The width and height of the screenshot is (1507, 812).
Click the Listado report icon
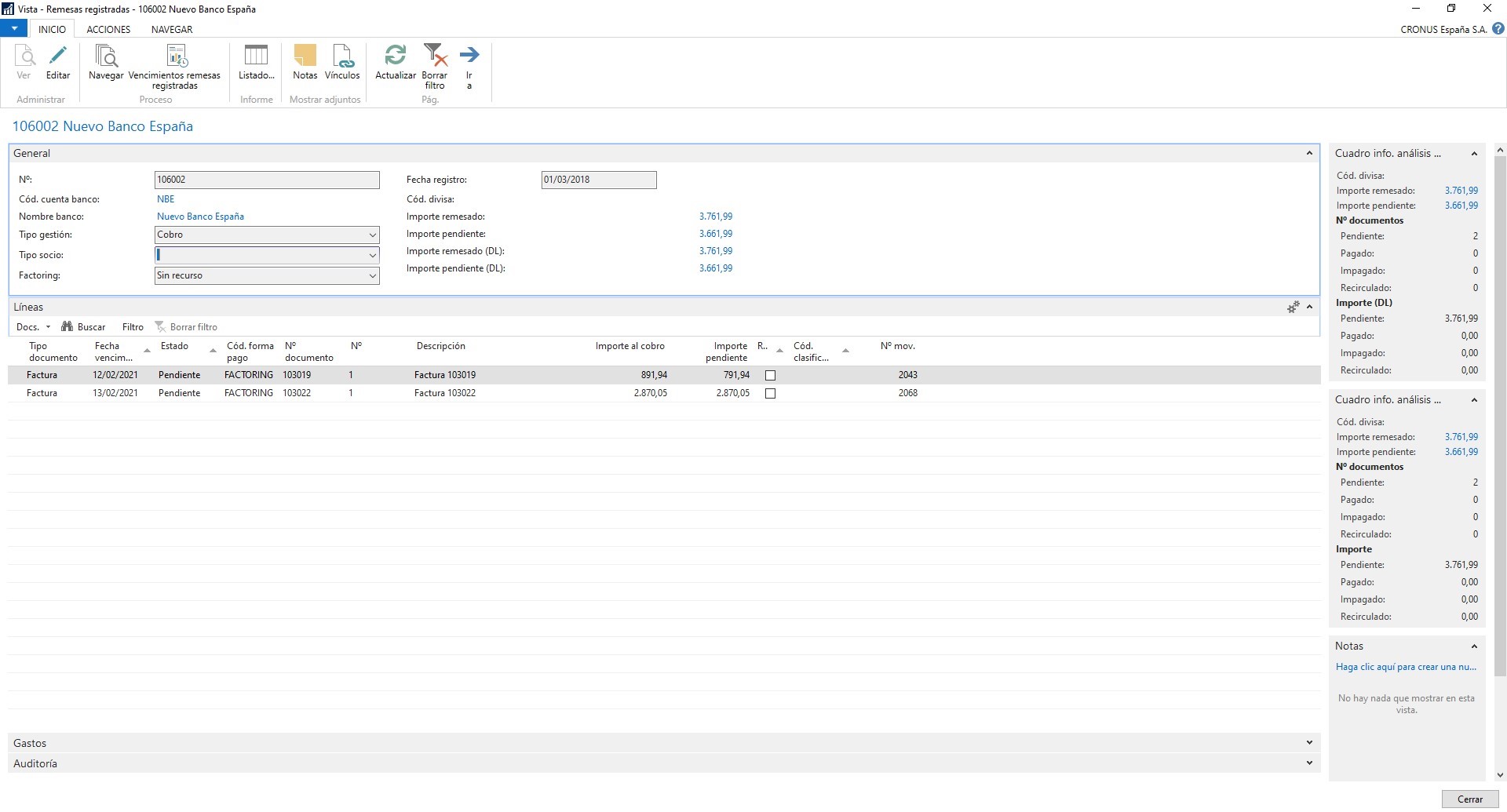tap(256, 56)
